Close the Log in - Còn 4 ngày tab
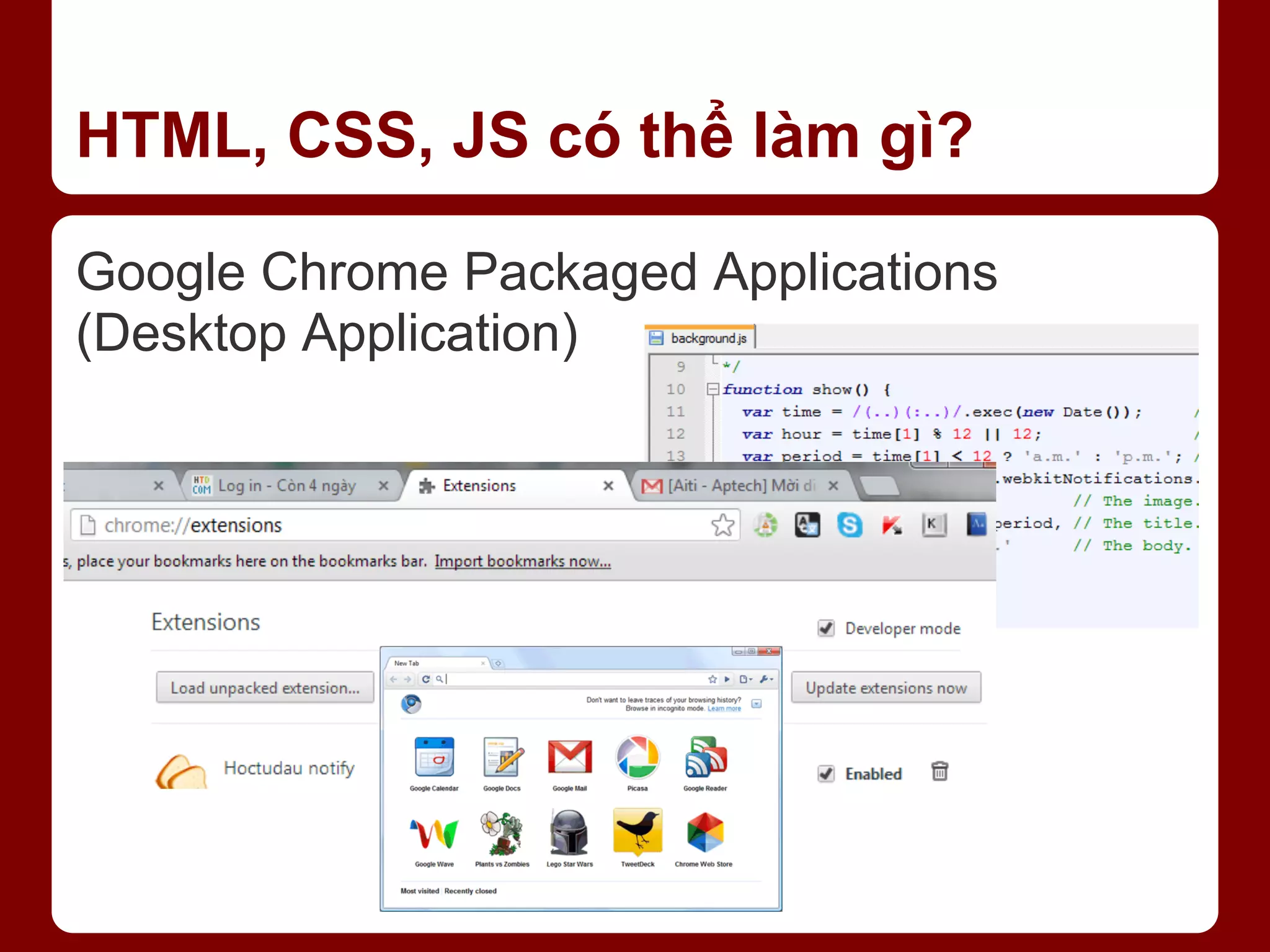The height and width of the screenshot is (952, 1270). click(383, 486)
